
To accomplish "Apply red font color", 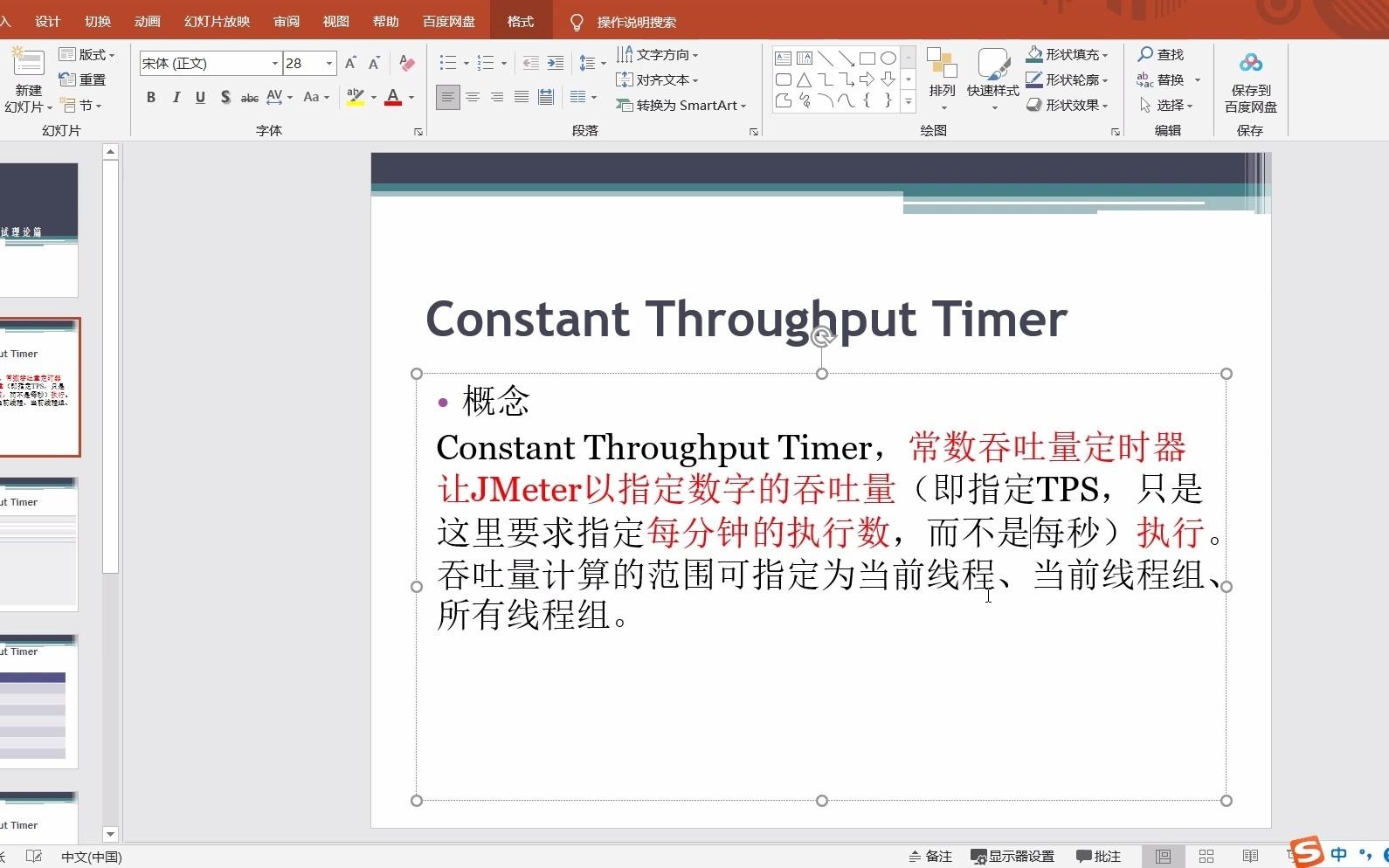I will [x=393, y=97].
